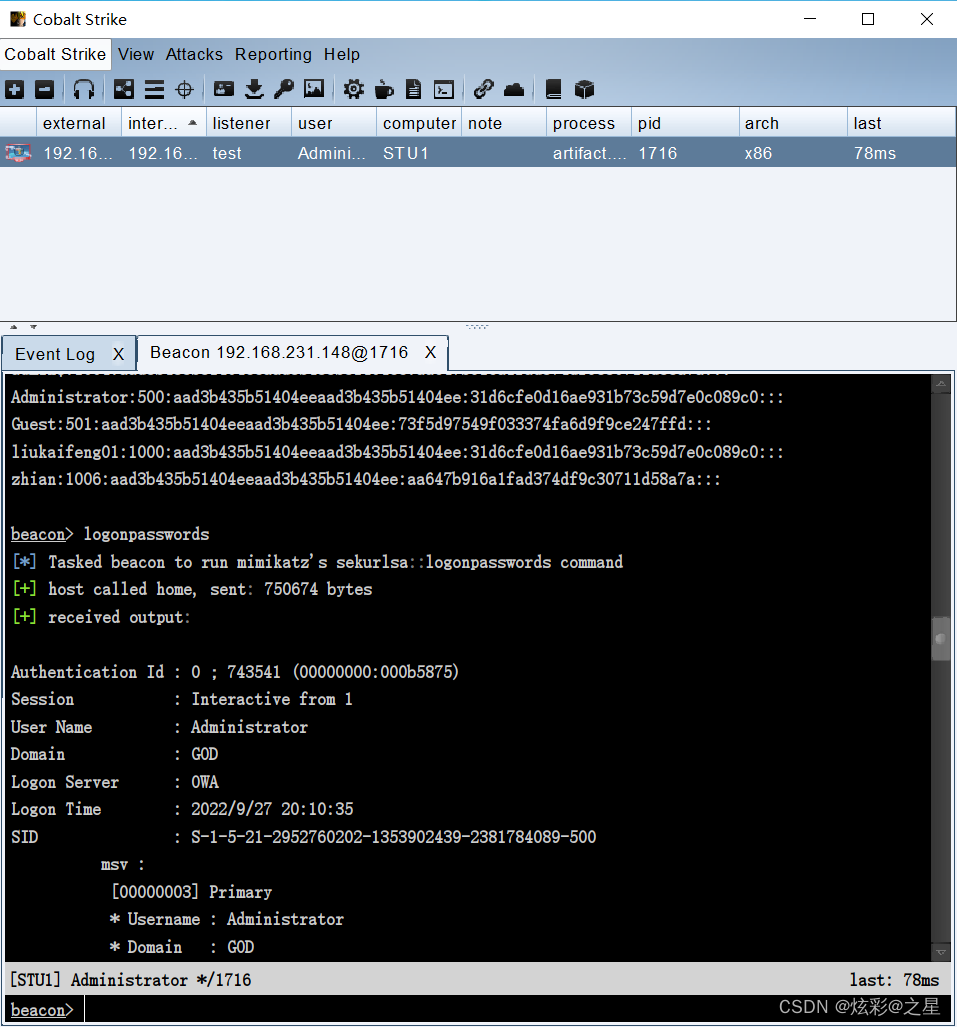Click the cloud icon to manage web server

click(x=514, y=89)
